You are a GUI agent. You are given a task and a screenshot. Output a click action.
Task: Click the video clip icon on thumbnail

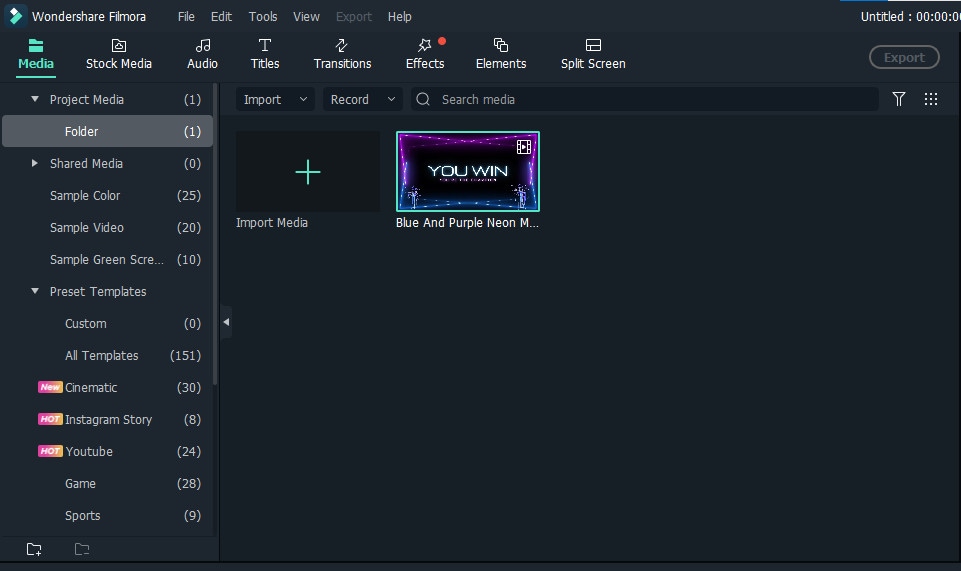(x=523, y=146)
